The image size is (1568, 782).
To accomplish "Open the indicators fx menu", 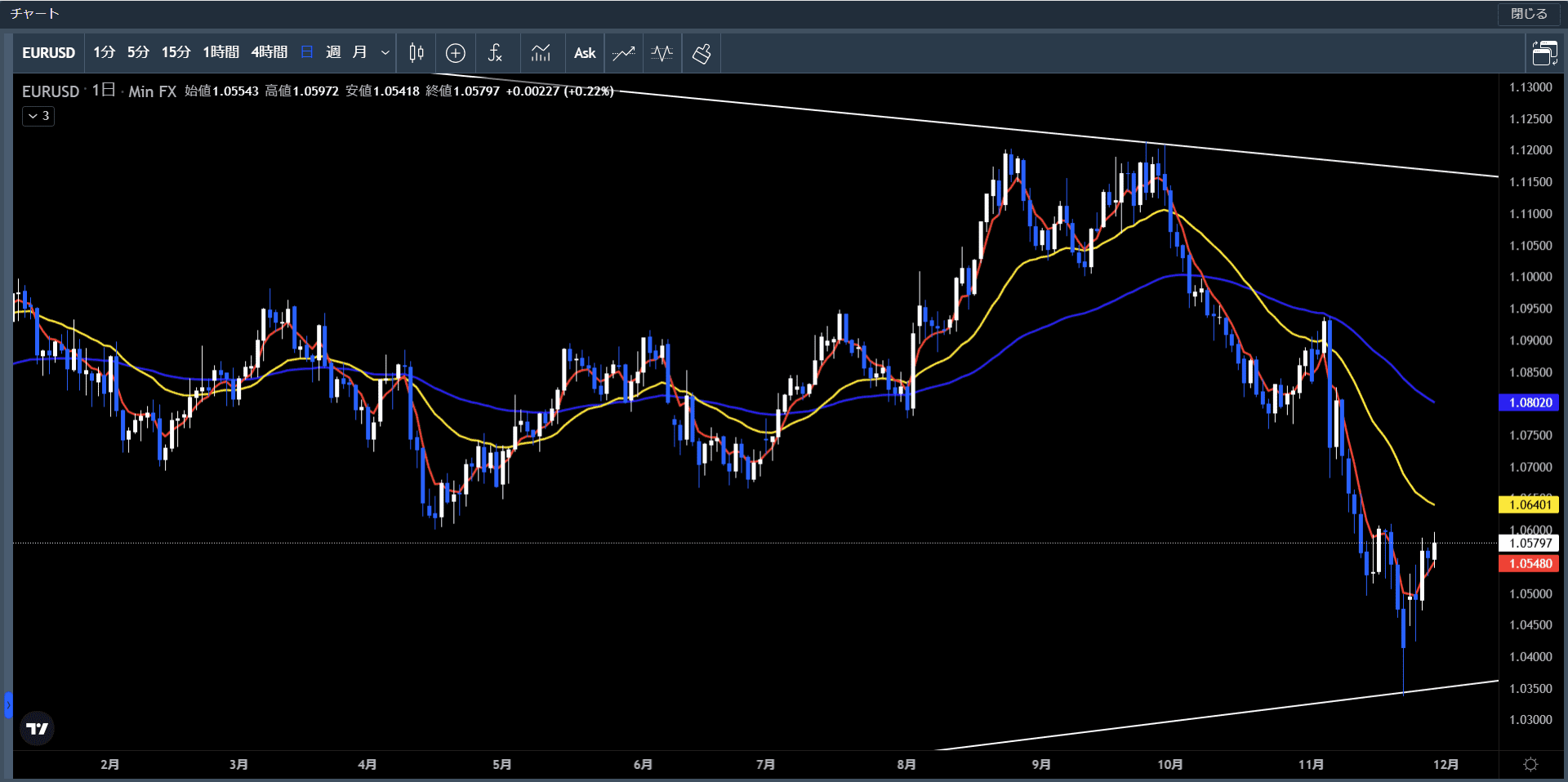I will 495,53.
